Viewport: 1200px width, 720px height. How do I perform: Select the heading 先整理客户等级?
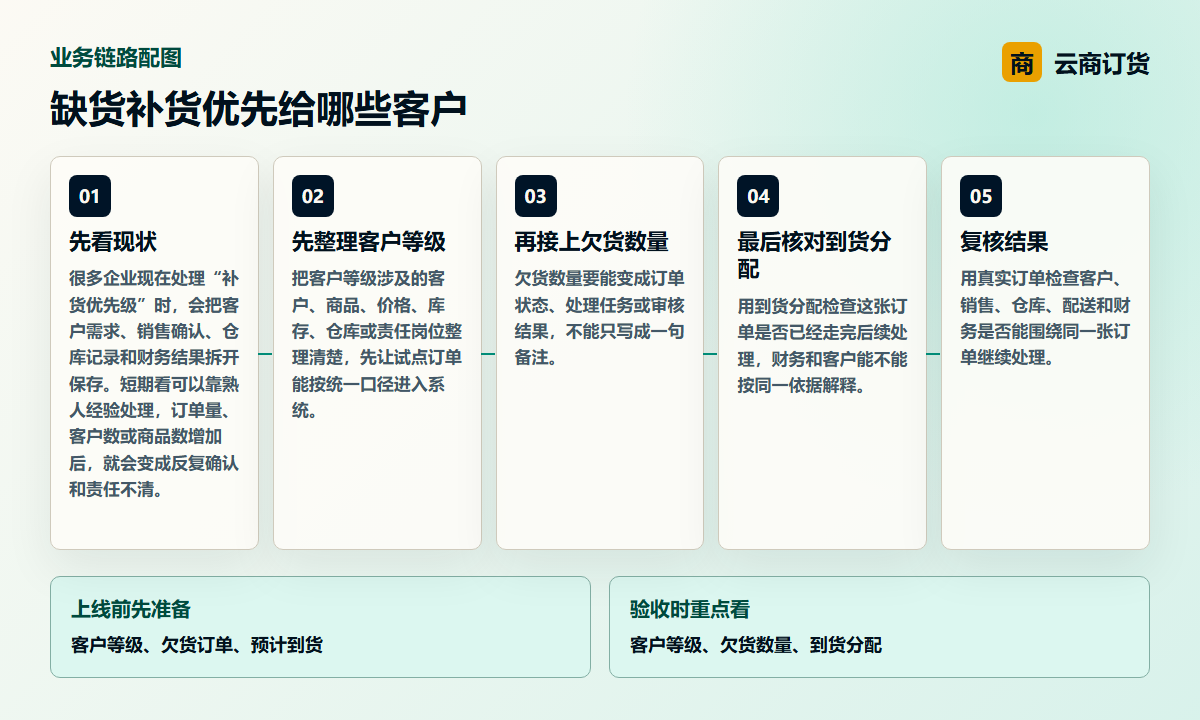[369, 242]
